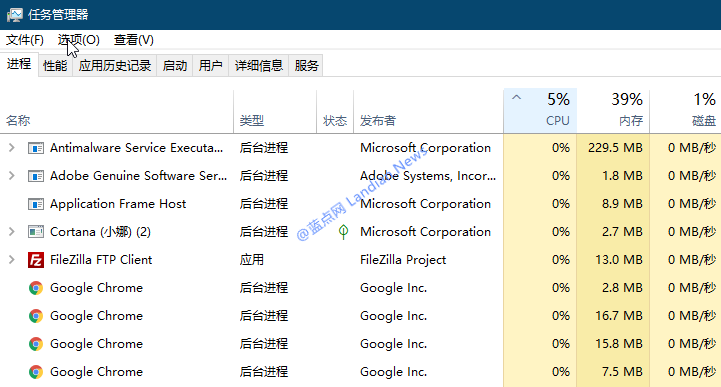Open the 文件(F) menu
The width and height of the screenshot is (721, 387).
(x=24, y=40)
